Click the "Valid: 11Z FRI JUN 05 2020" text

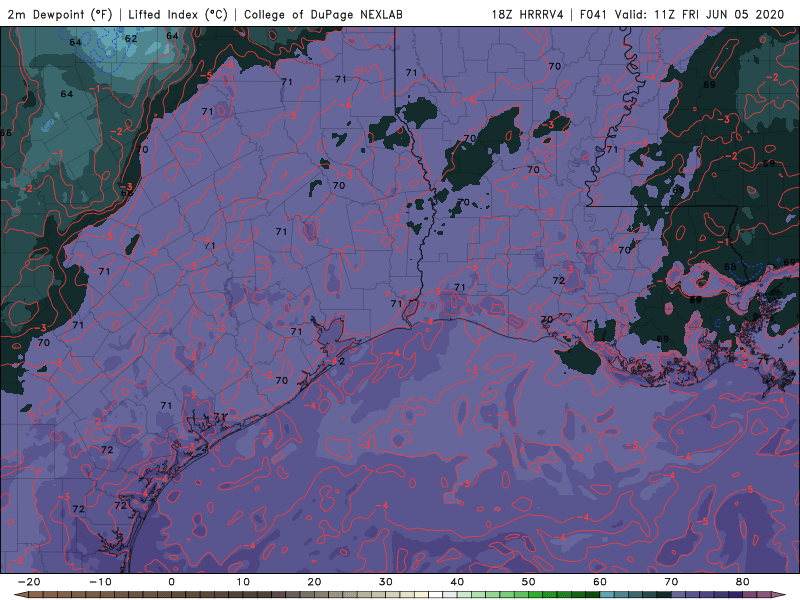[x=699, y=15]
